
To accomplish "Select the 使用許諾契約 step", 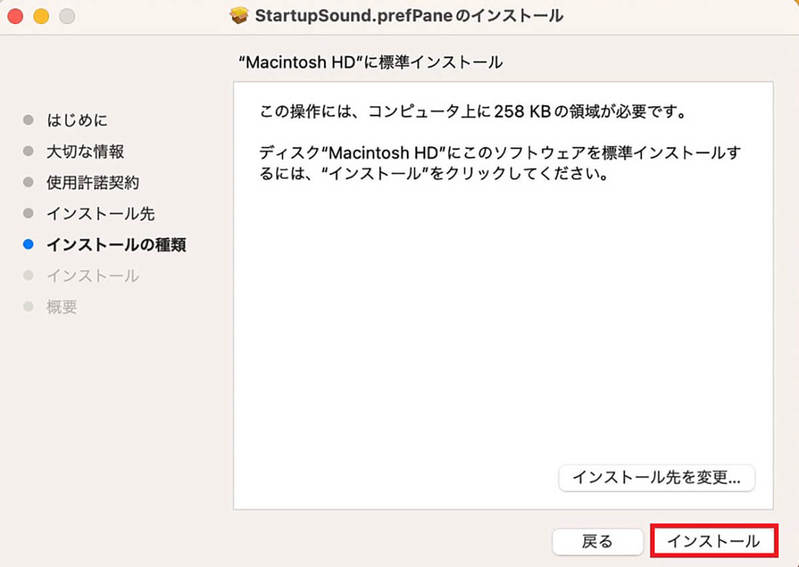I will pos(93,182).
